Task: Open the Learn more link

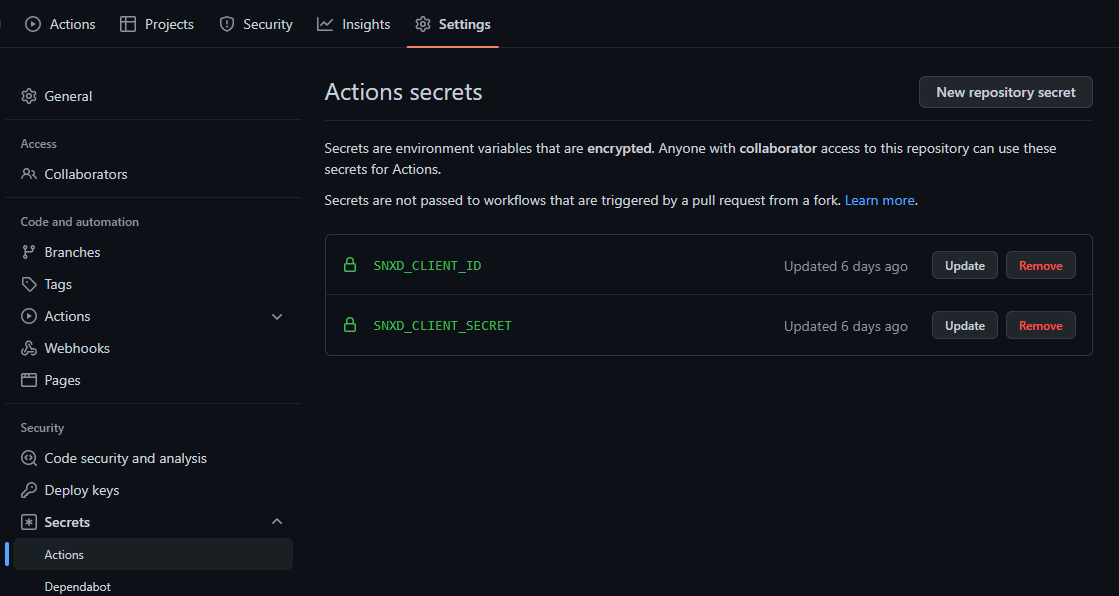Action: click(878, 200)
